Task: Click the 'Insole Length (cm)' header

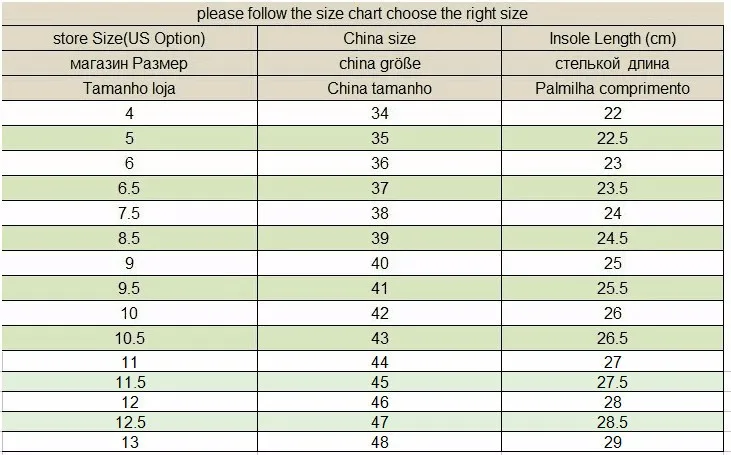Action: click(x=613, y=39)
